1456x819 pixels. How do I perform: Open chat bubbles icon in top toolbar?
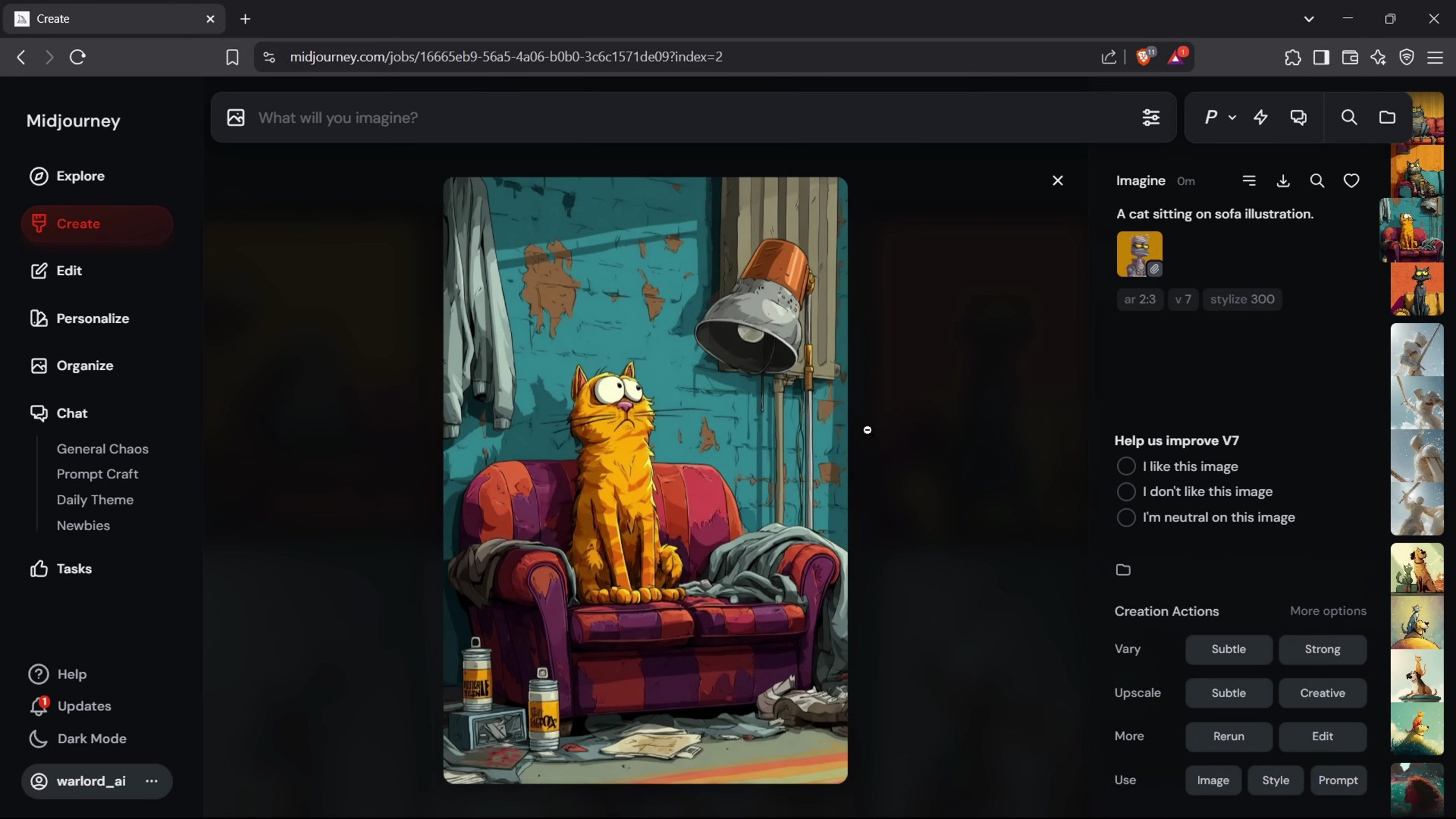coord(1298,117)
